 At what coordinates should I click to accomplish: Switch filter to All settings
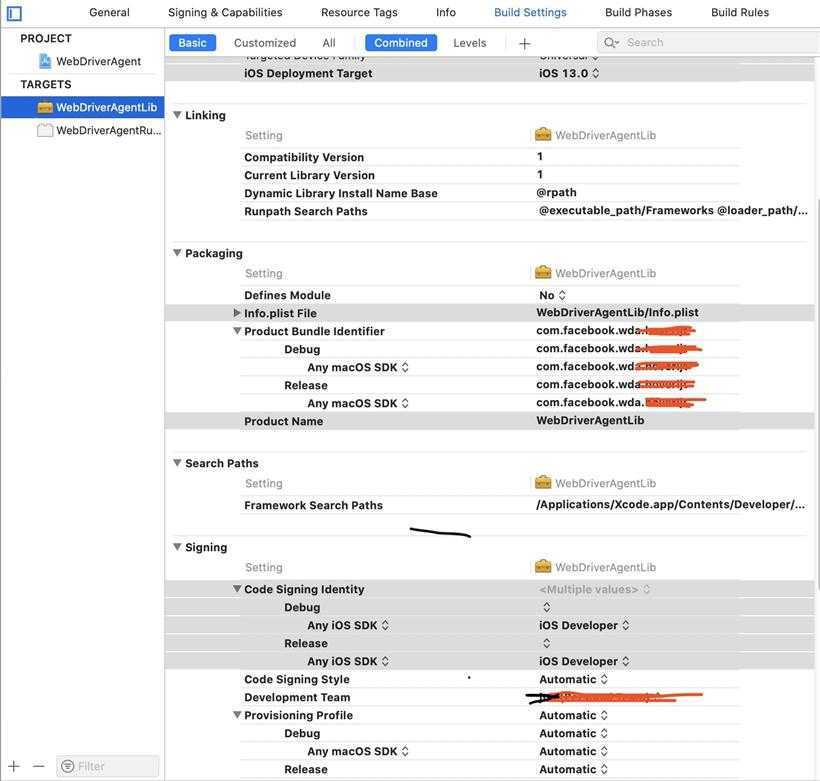click(329, 43)
